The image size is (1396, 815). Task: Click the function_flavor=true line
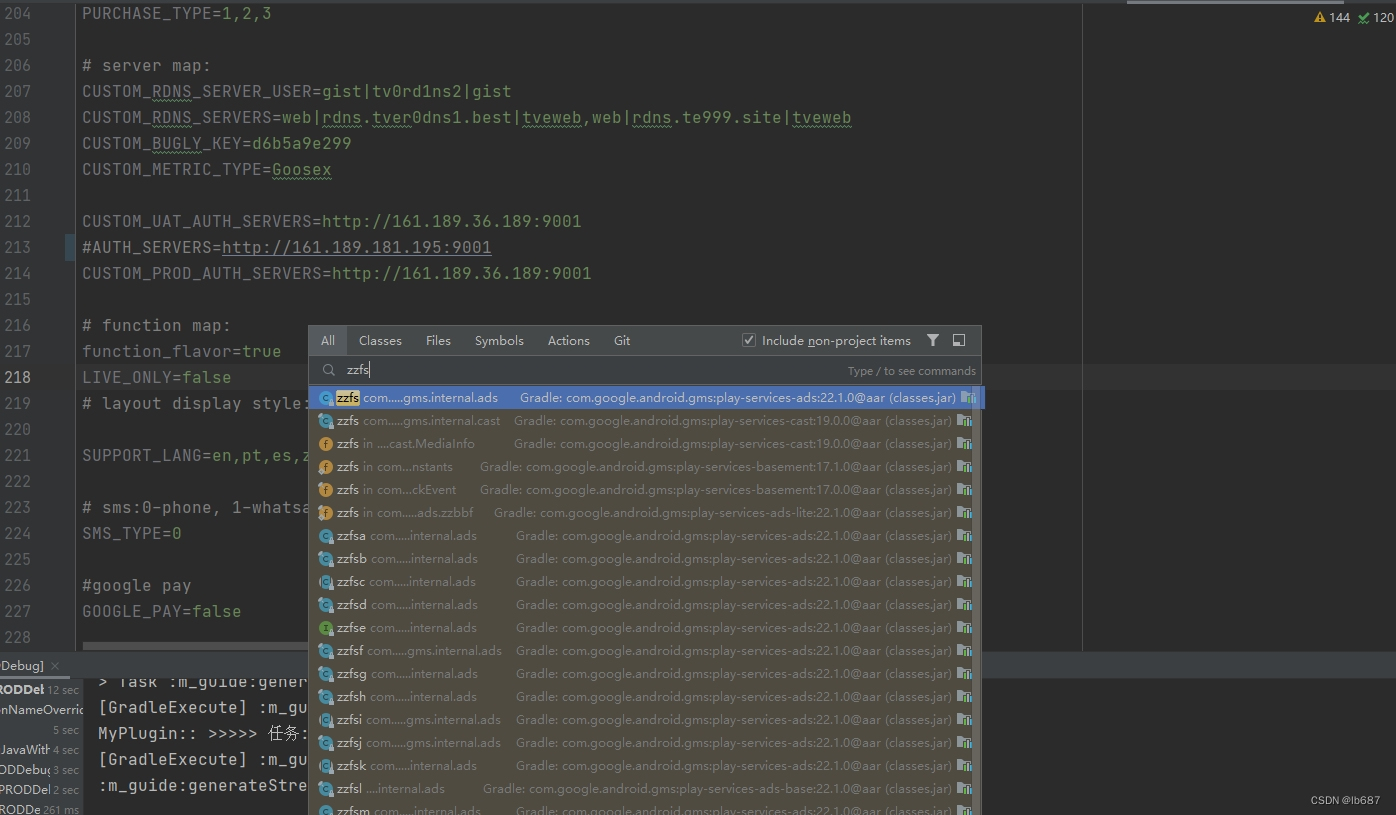pos(182,351)
